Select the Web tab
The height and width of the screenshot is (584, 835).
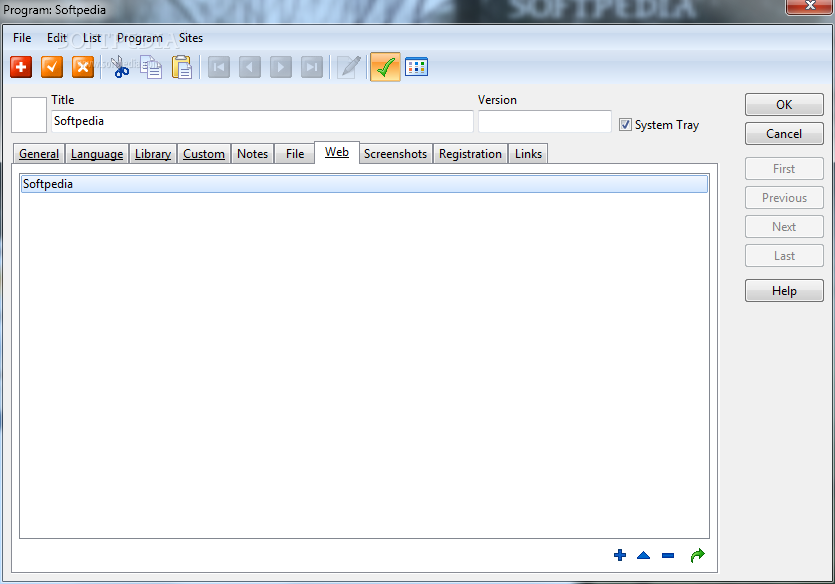tap(337, 152)
